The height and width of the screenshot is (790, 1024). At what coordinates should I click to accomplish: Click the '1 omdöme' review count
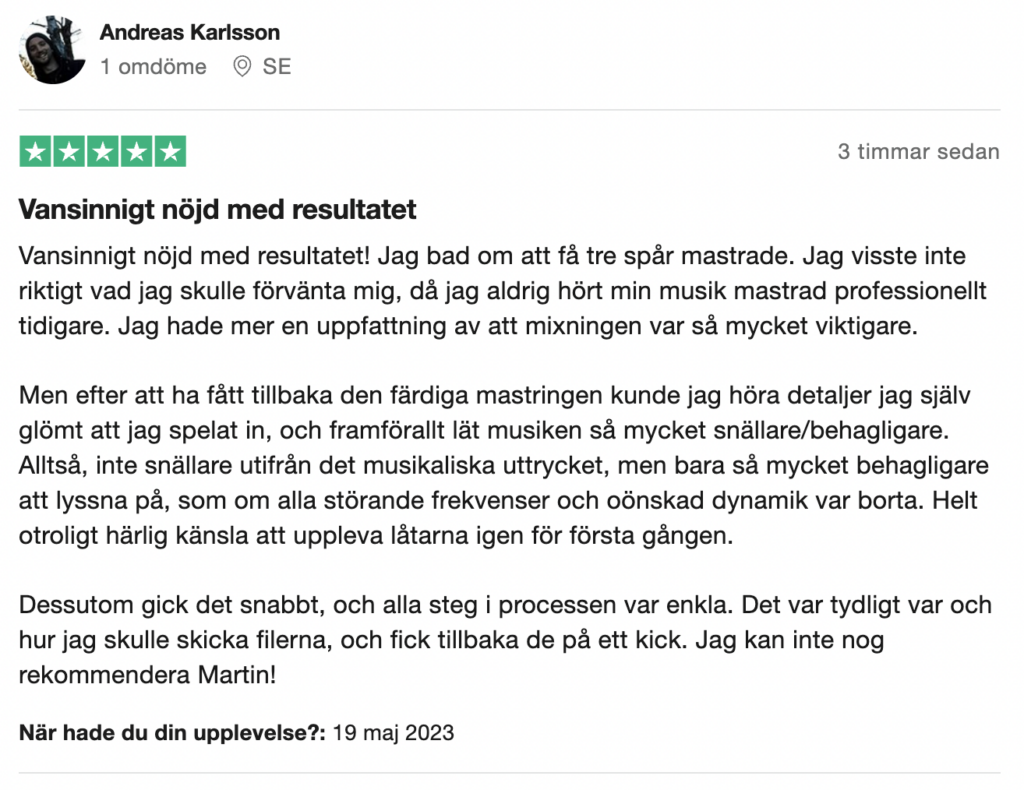153,66
